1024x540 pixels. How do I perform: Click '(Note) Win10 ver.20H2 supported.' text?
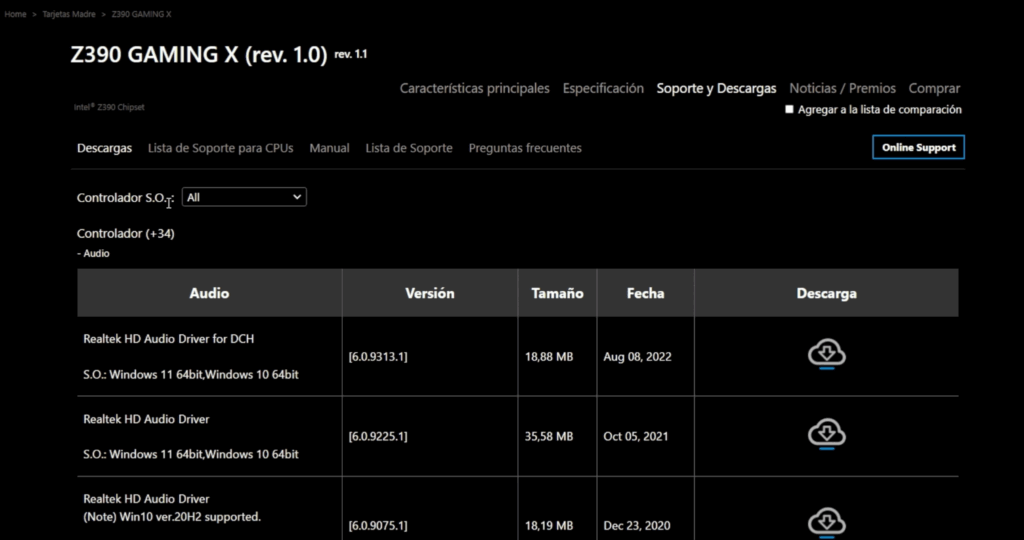172,517
